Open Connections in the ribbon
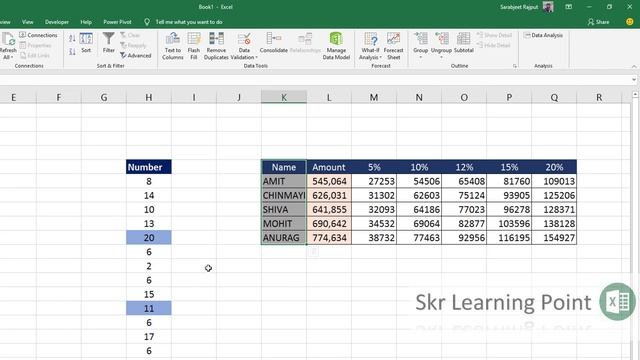 38,35
